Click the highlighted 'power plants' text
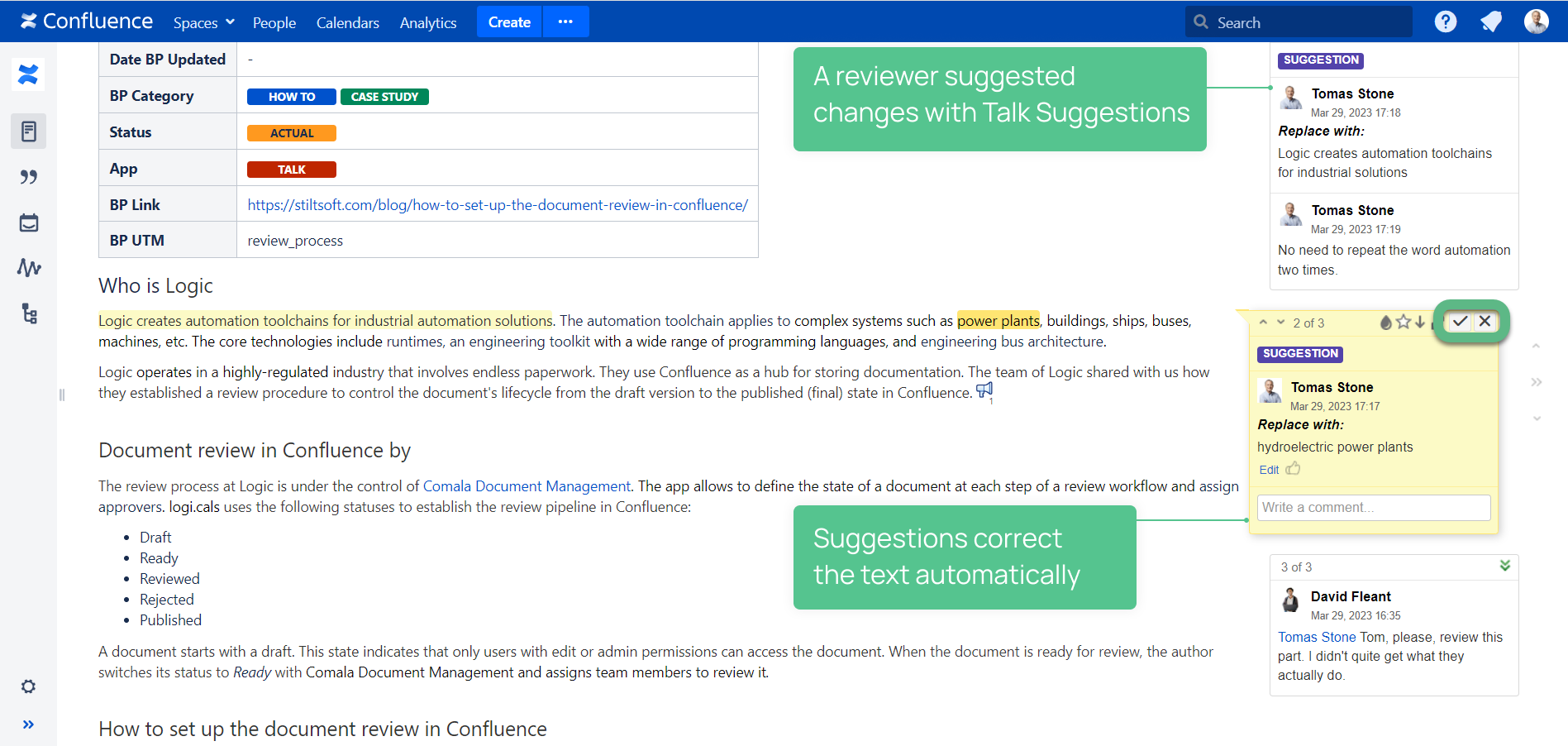 point(998,321)
